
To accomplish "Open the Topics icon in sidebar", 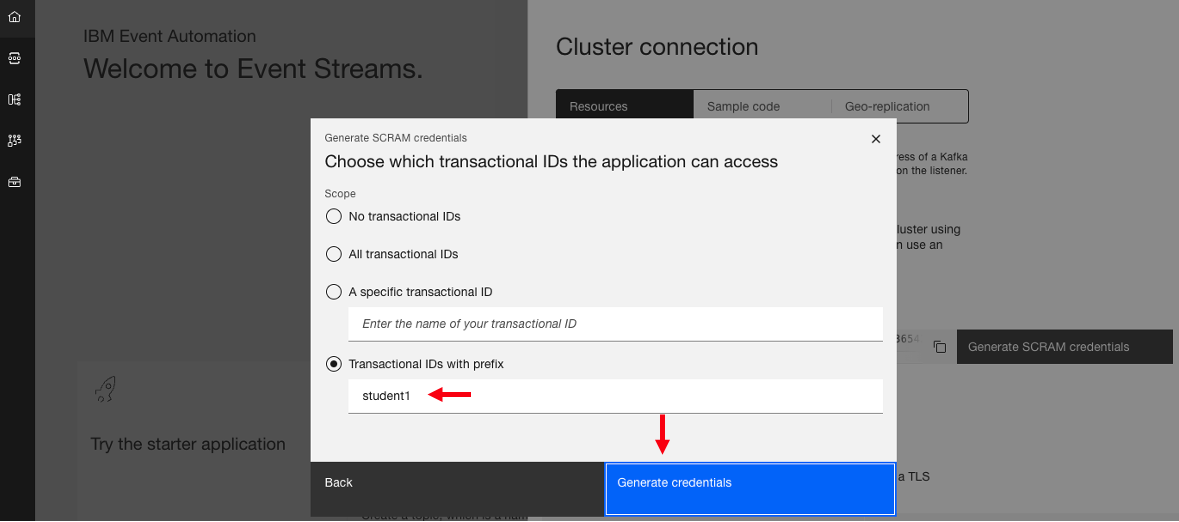I will (14, 58).
